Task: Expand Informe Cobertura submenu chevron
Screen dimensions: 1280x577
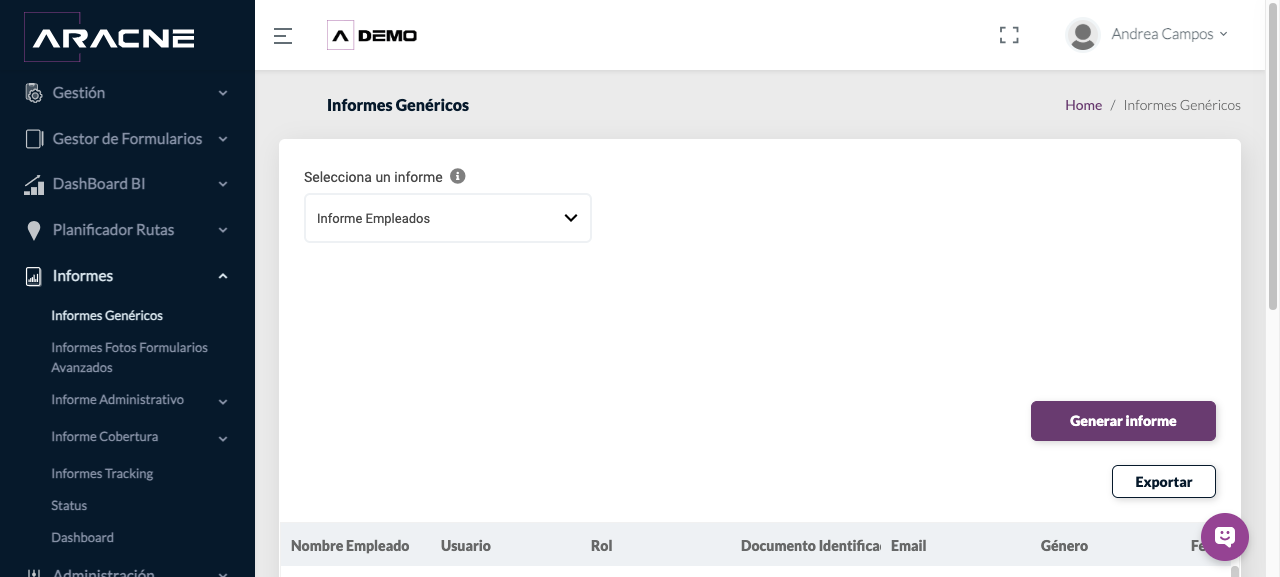Action: (x=223, y=438)
